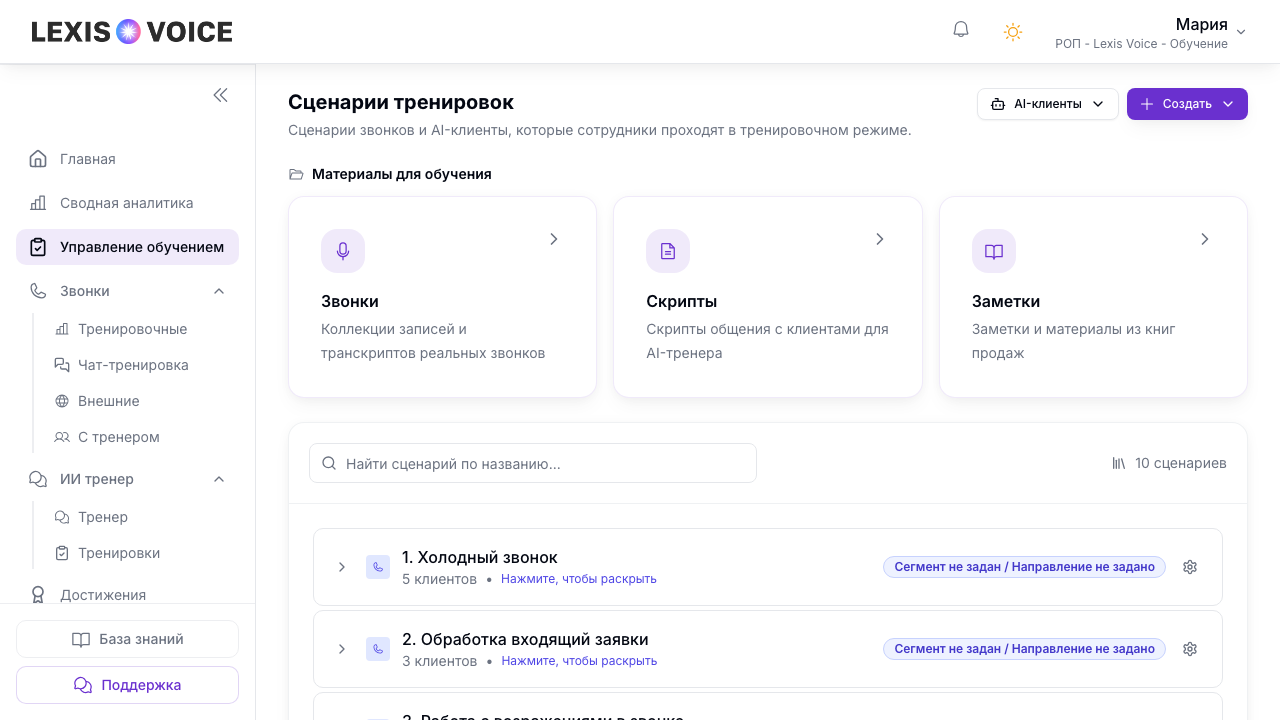Click search magnifier icon in scenario search

[x=328, y=463]
